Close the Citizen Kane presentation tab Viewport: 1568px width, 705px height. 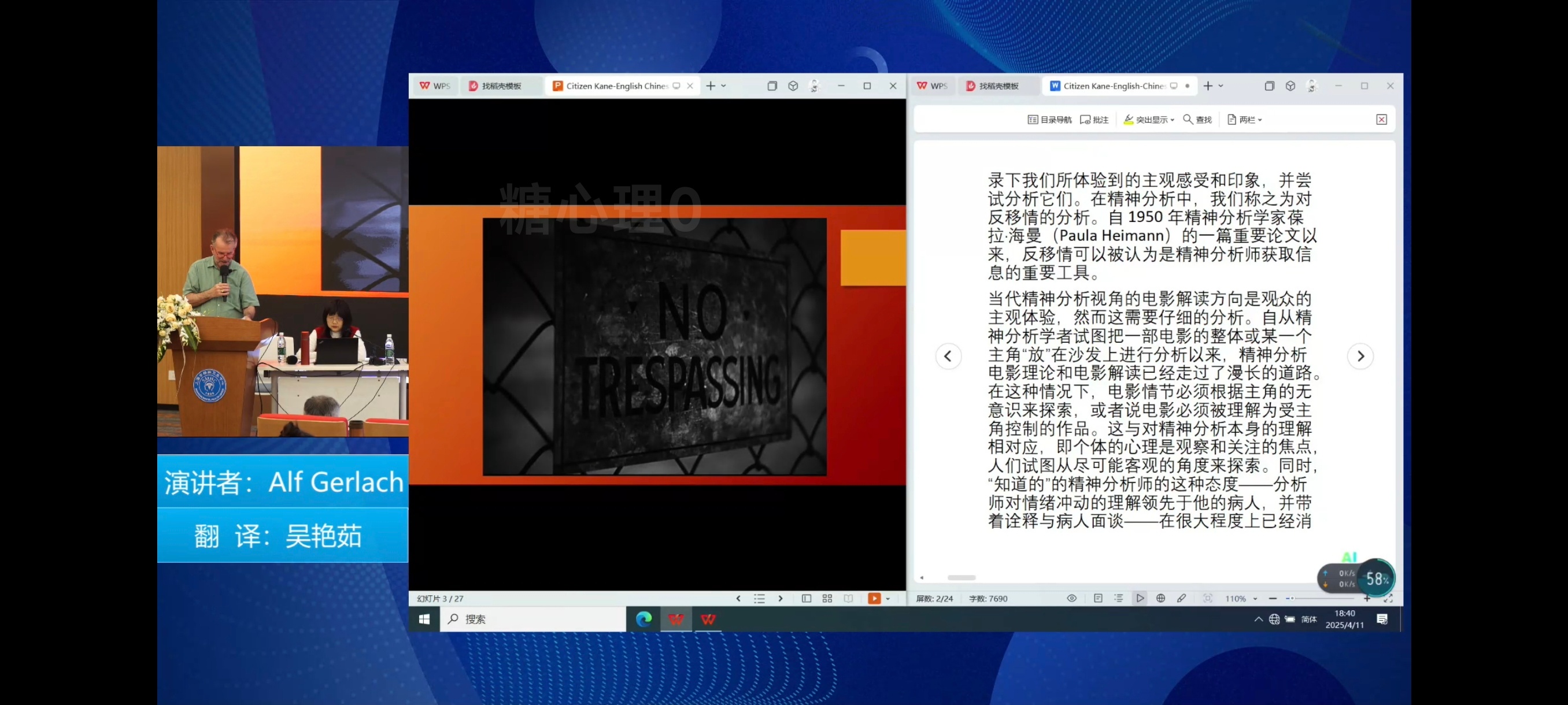click(x=690, y=86)
